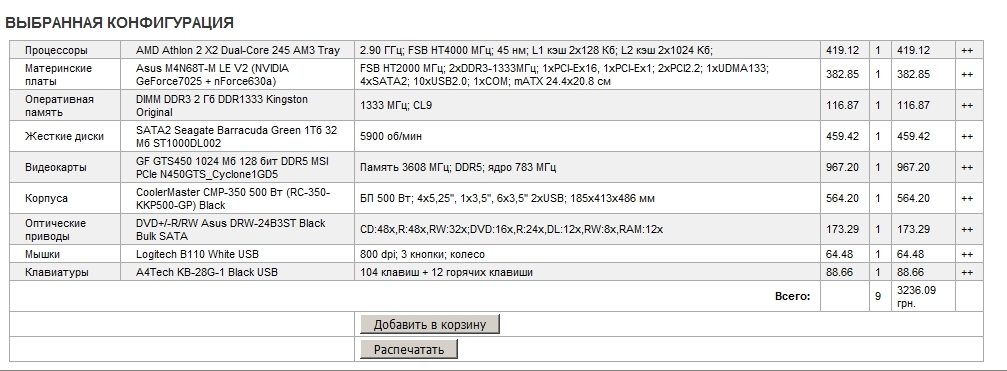
Task: Select AMD Athlon 2 X2 processor name
Action: 238,50
